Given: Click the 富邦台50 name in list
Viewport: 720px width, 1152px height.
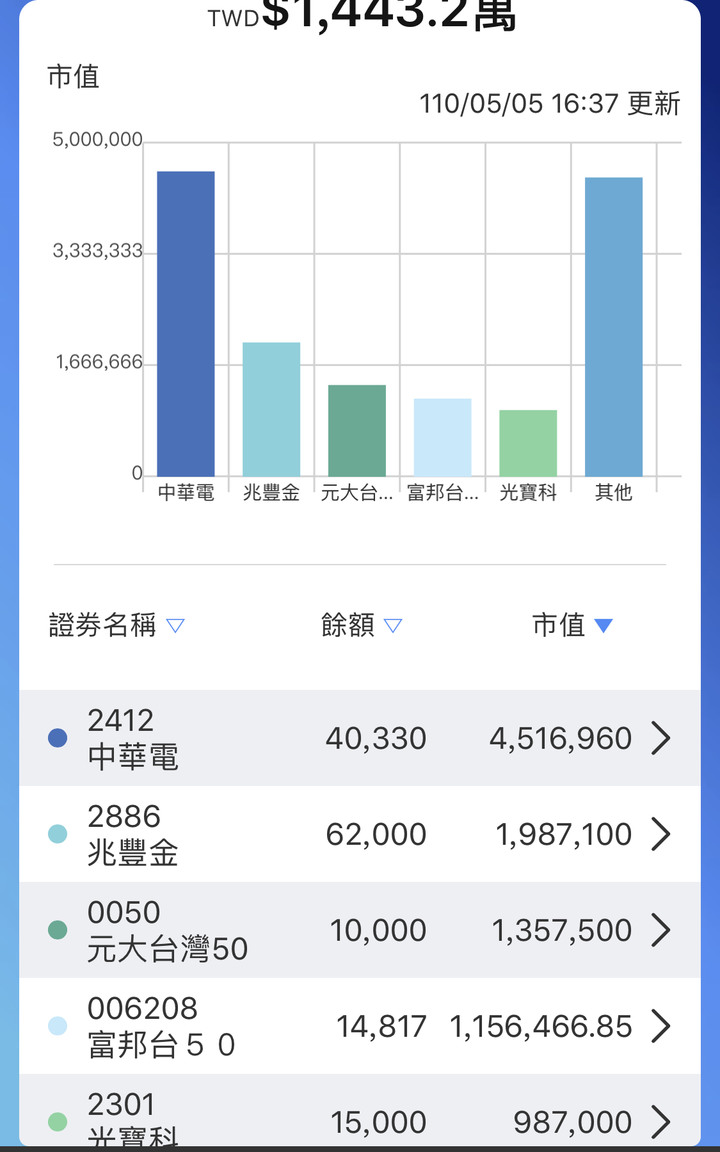Looking at the screenshot, I should click(162, 1045).
